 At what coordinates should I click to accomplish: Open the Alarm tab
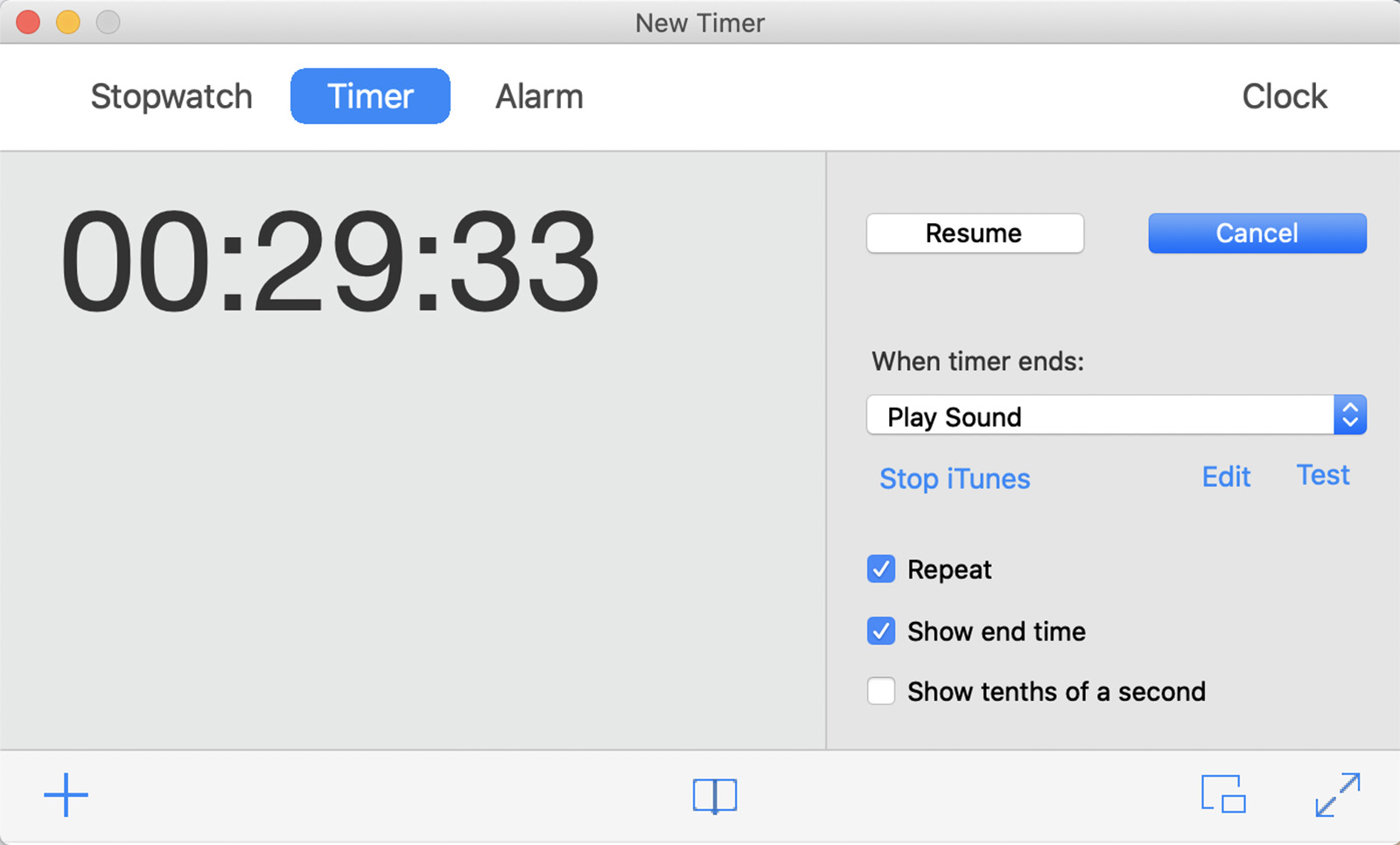click(539, 96)
